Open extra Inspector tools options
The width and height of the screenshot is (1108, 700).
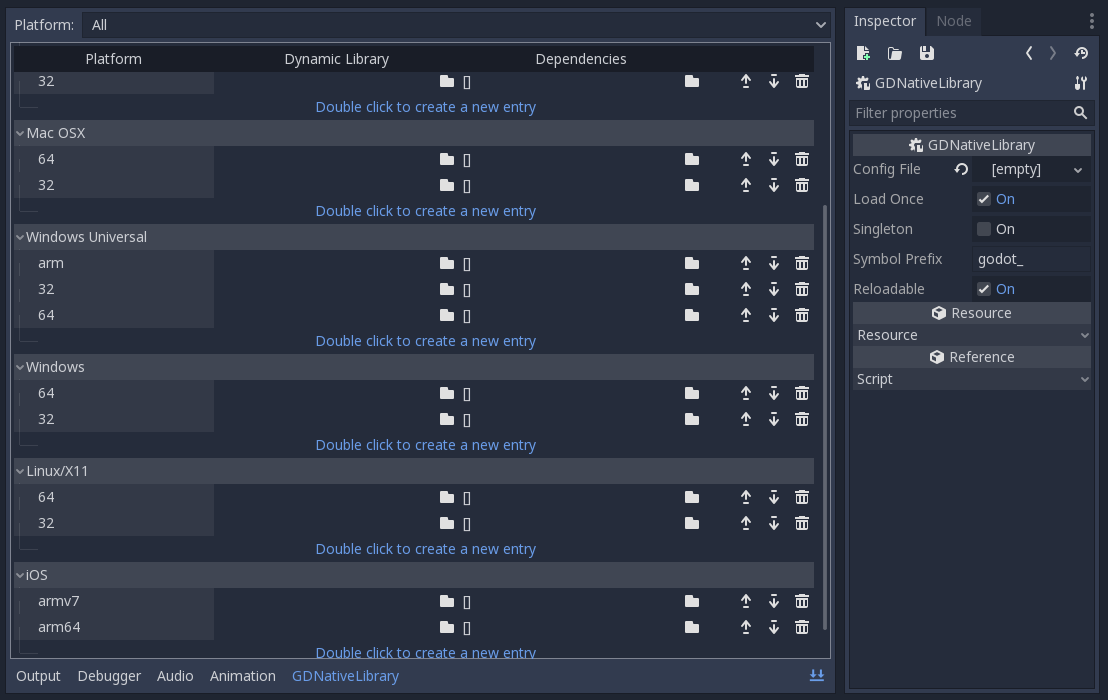click(x=1090, y=21)
